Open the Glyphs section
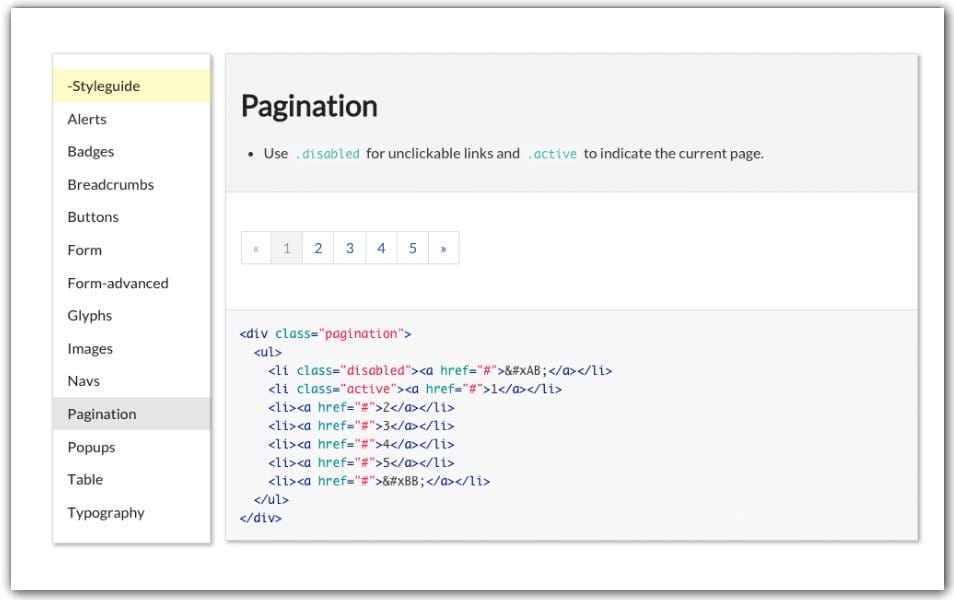Viewport: 954px width, 600px height. click(x=89, y=315)
